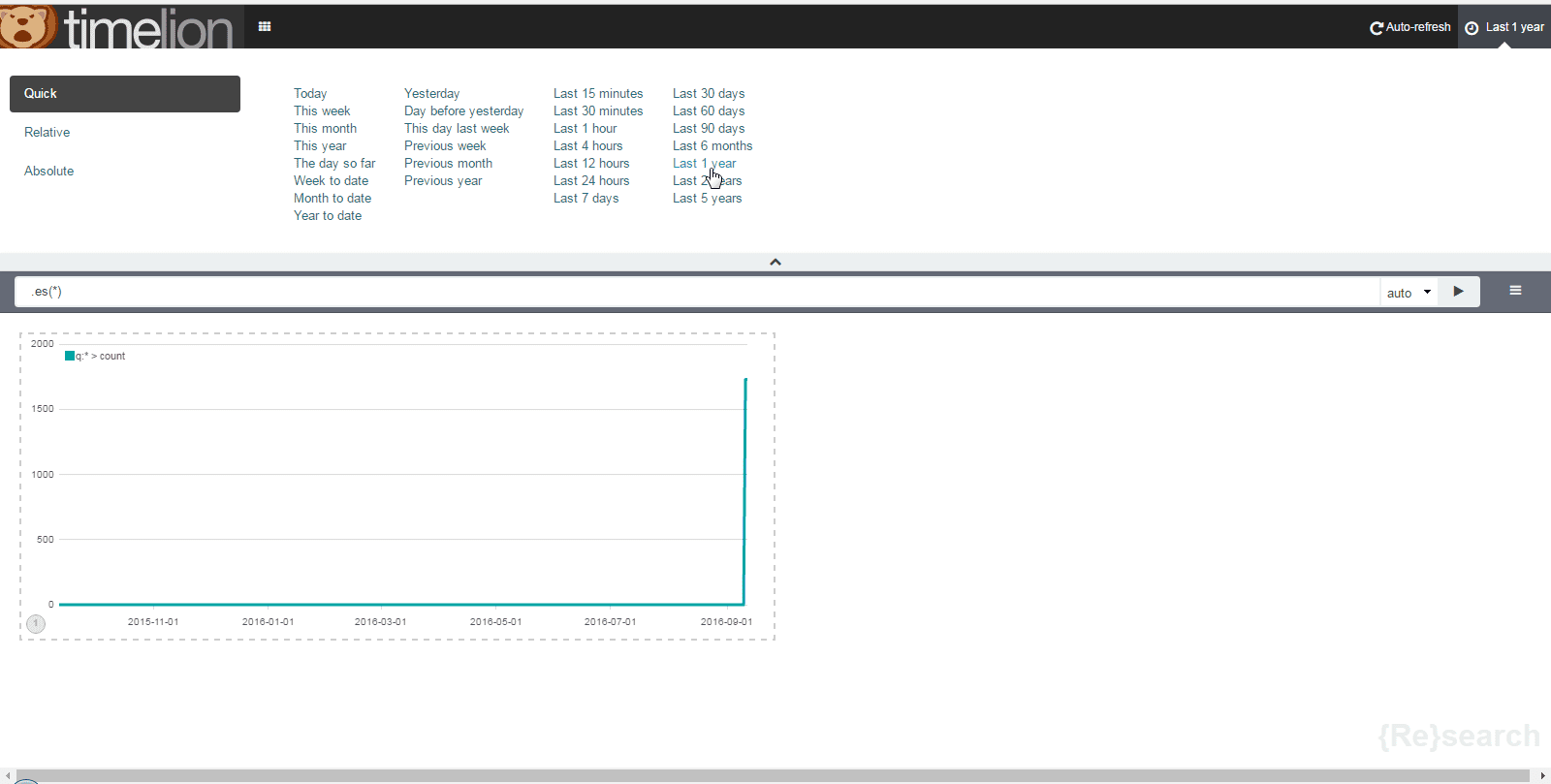Select Last 1 hour
Image resolution: width=1551 pixels, height=784 pixels.
click(x=585, y=129)
